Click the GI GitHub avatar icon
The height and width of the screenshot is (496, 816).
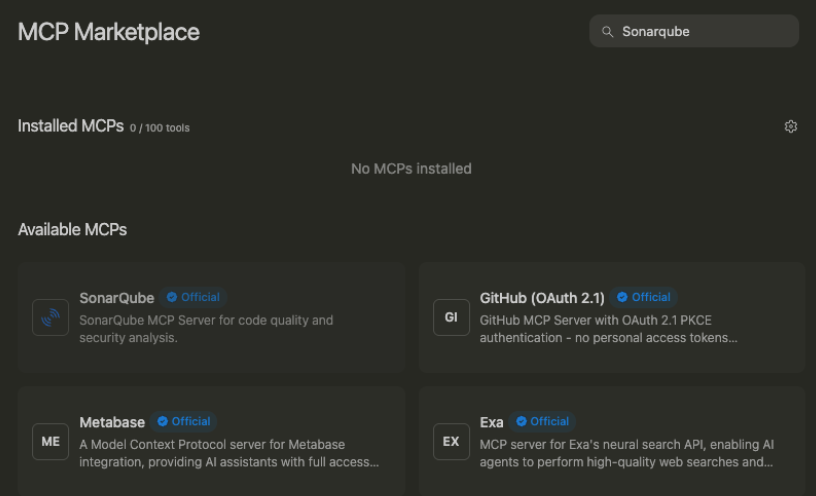point(451,317)
